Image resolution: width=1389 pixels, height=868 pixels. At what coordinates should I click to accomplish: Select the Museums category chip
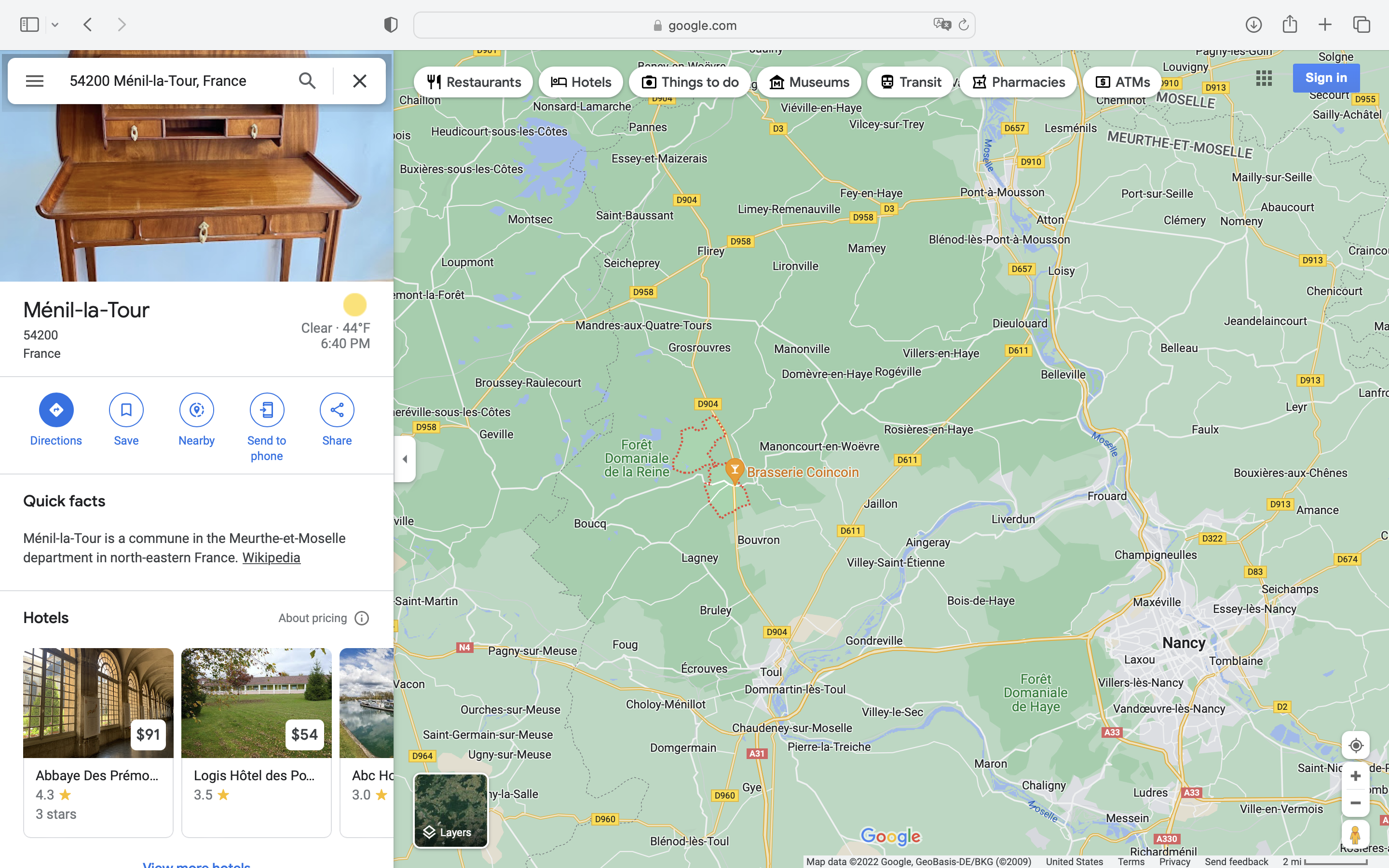809,82
